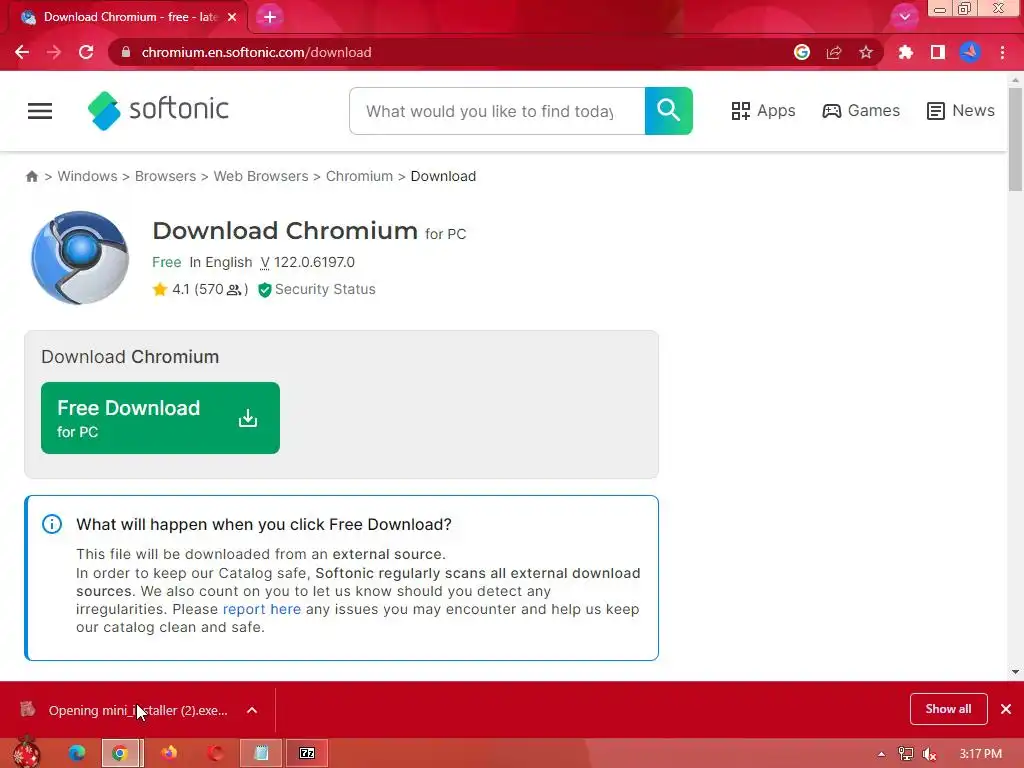Expand tab search dropdown arrow
This screenshot has width=1024, height=768.
tap(904, 17)
